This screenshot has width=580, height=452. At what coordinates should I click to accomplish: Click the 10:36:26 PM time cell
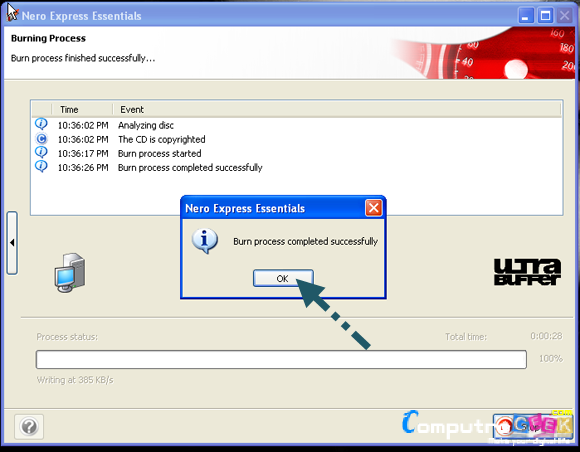(83, 168)
